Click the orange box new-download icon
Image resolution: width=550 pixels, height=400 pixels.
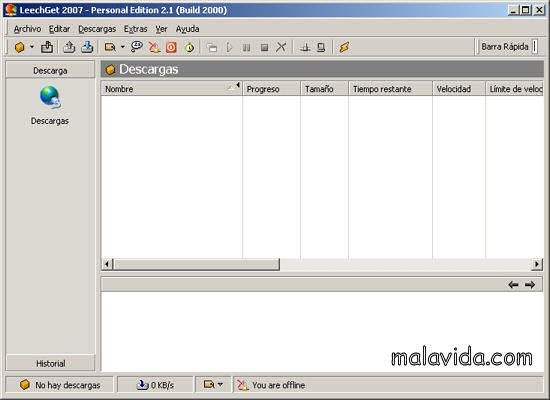point(20,47)
